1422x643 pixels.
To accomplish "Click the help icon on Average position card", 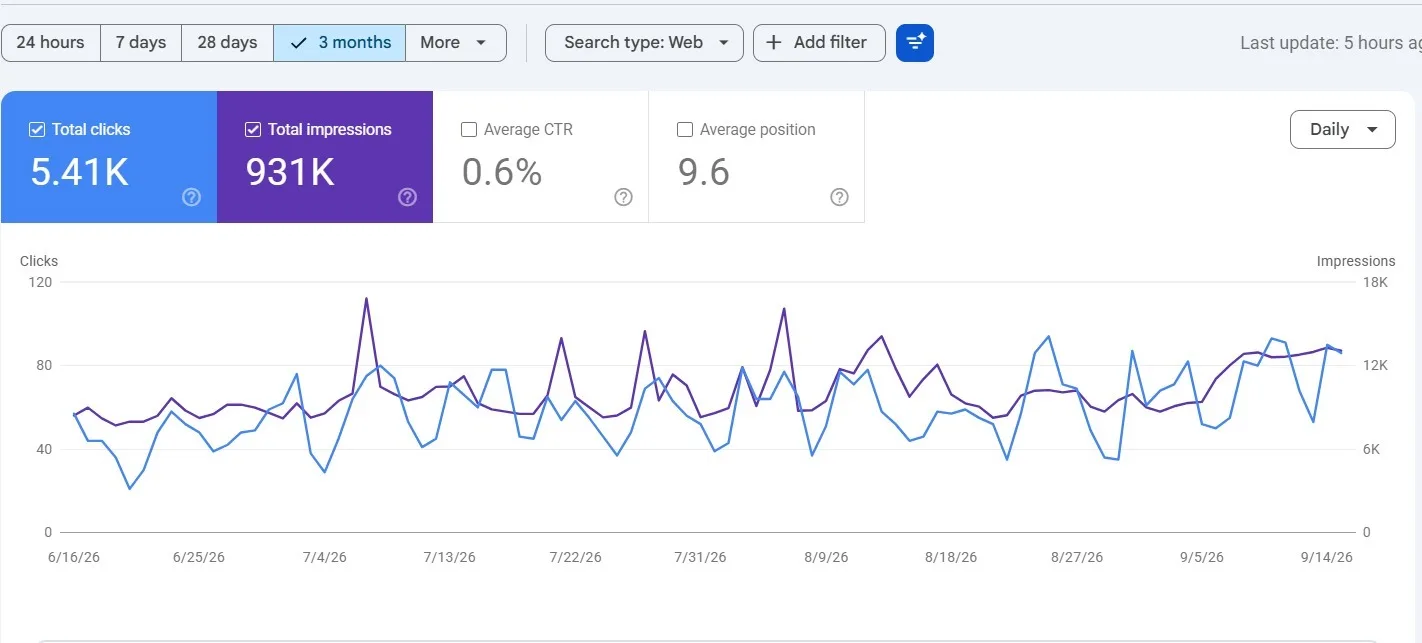I will click(840, 197).
